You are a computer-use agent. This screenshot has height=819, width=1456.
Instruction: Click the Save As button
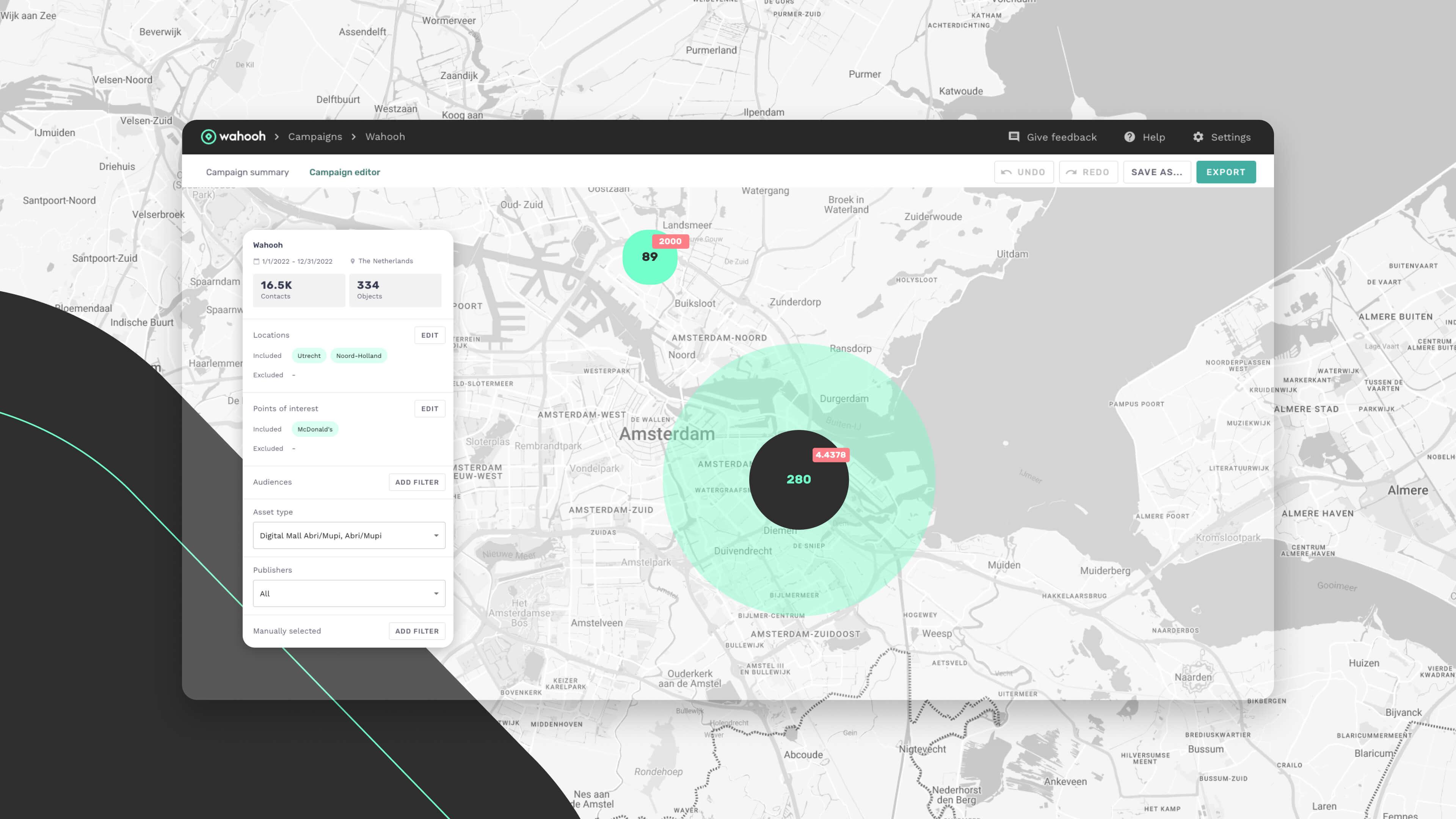point(1156,173)
